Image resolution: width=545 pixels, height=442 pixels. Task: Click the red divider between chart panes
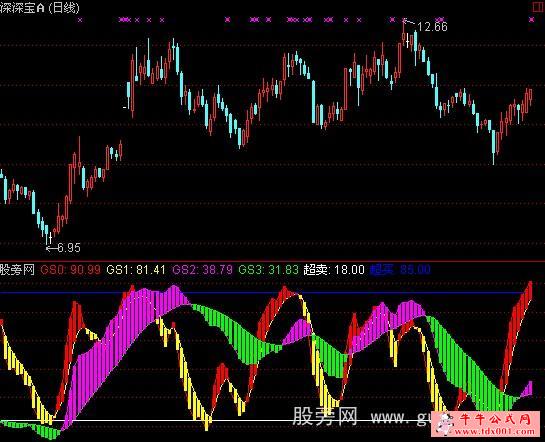(272, 261)
